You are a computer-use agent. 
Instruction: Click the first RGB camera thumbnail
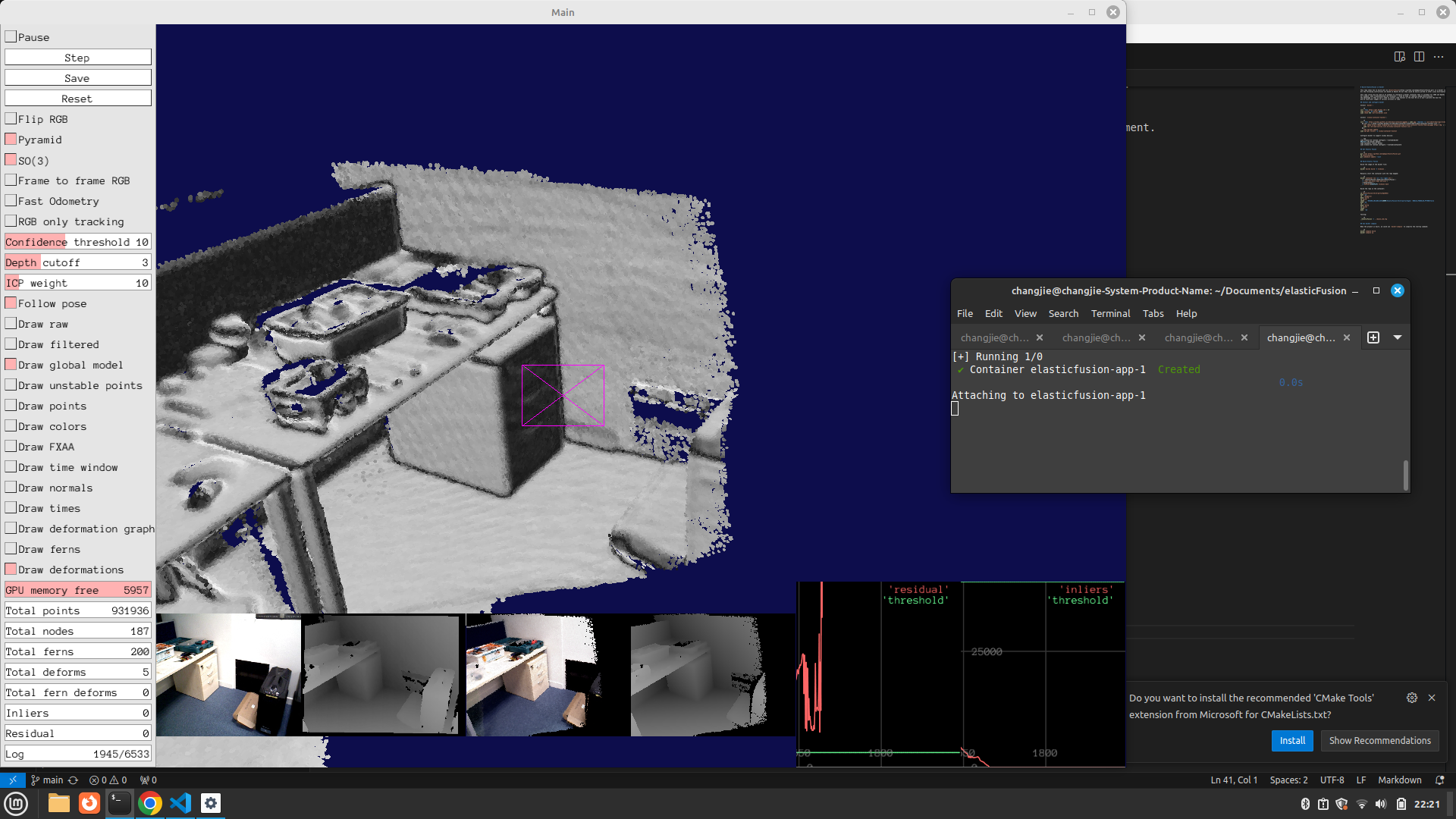point(228,675)
